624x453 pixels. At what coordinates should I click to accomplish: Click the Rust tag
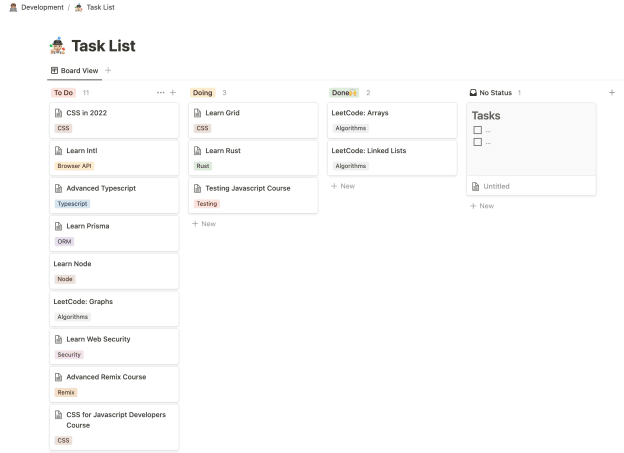tap(203, 166)
